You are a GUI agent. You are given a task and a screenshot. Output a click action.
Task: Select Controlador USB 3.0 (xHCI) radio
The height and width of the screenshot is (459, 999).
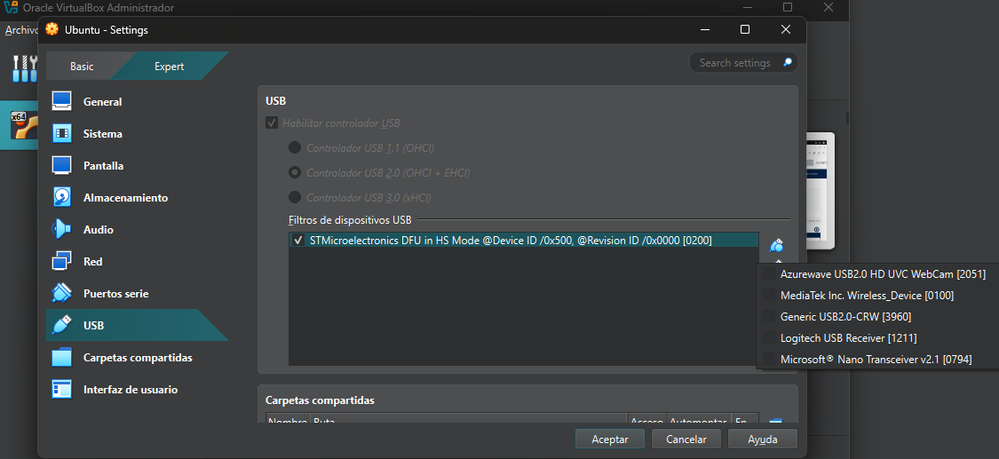click(294, 197)
